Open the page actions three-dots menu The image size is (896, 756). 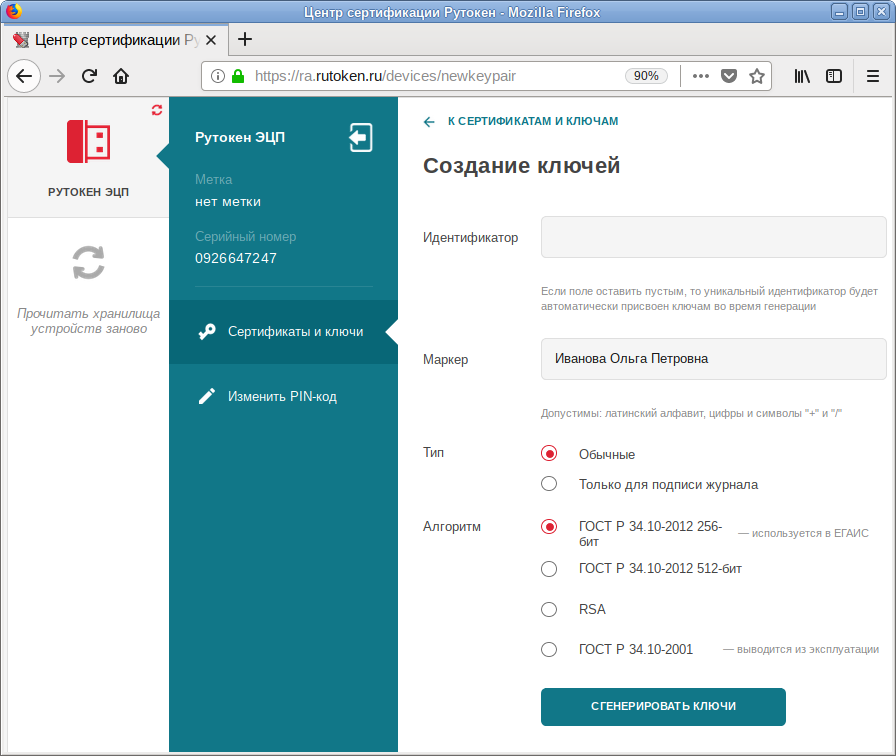701,76
